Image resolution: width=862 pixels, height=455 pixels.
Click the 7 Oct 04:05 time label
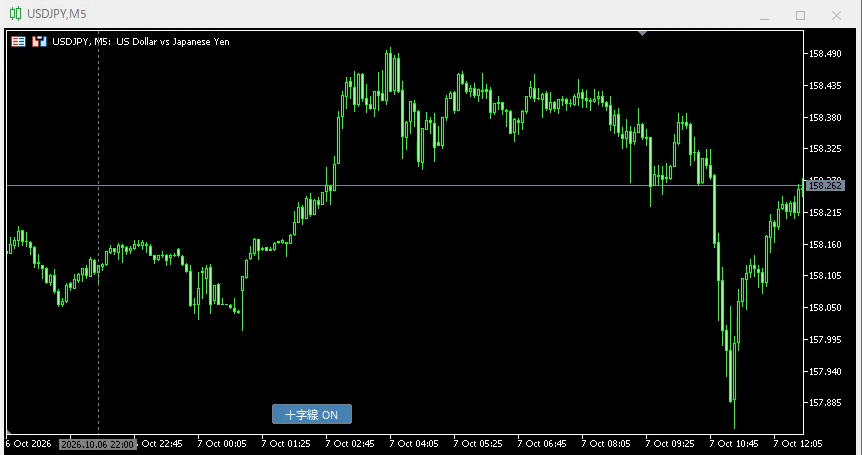(414, 443)
